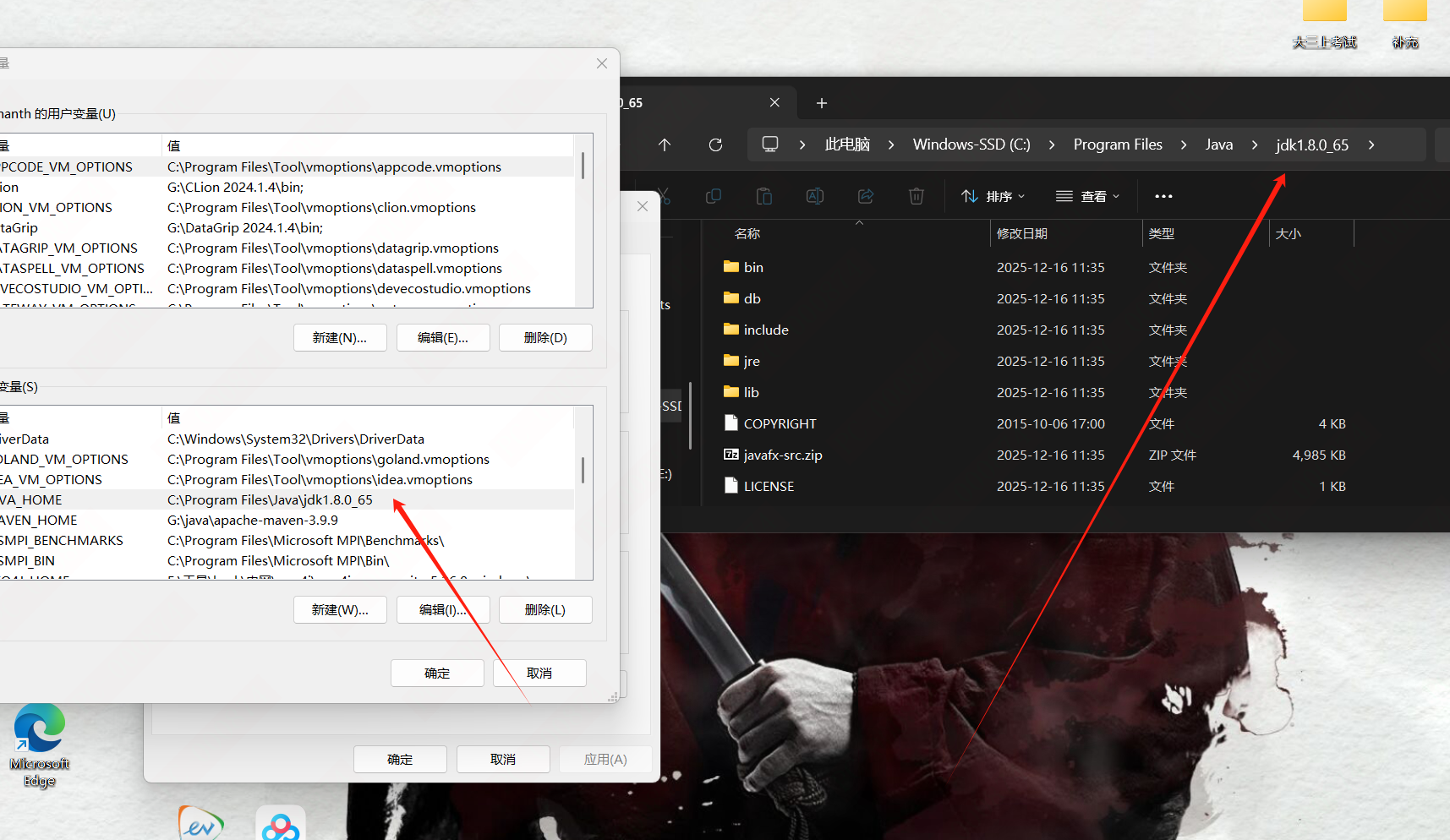The image size is (1450, 840).
Task: Click the Rename icon in Explorer toolbar
Action: pyautogui.click(x=815, y=196)
